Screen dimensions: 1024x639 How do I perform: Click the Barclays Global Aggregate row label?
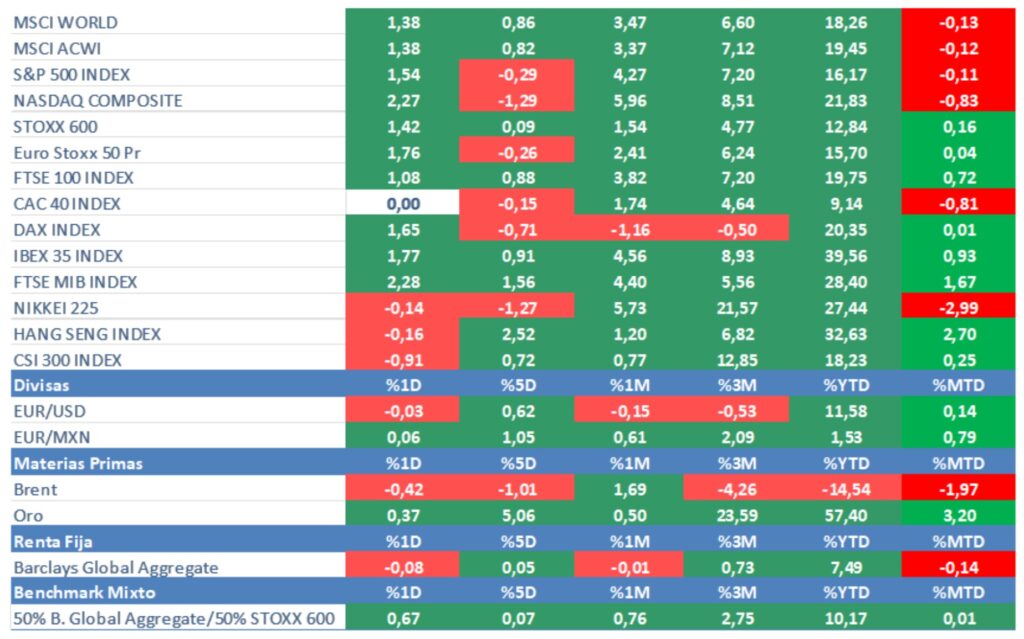tap(116, 567)
